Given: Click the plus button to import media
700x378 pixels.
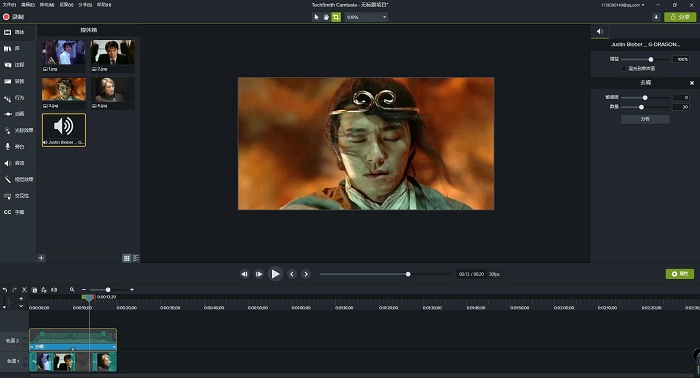Looking at the screenshot, I should [41, 258].
